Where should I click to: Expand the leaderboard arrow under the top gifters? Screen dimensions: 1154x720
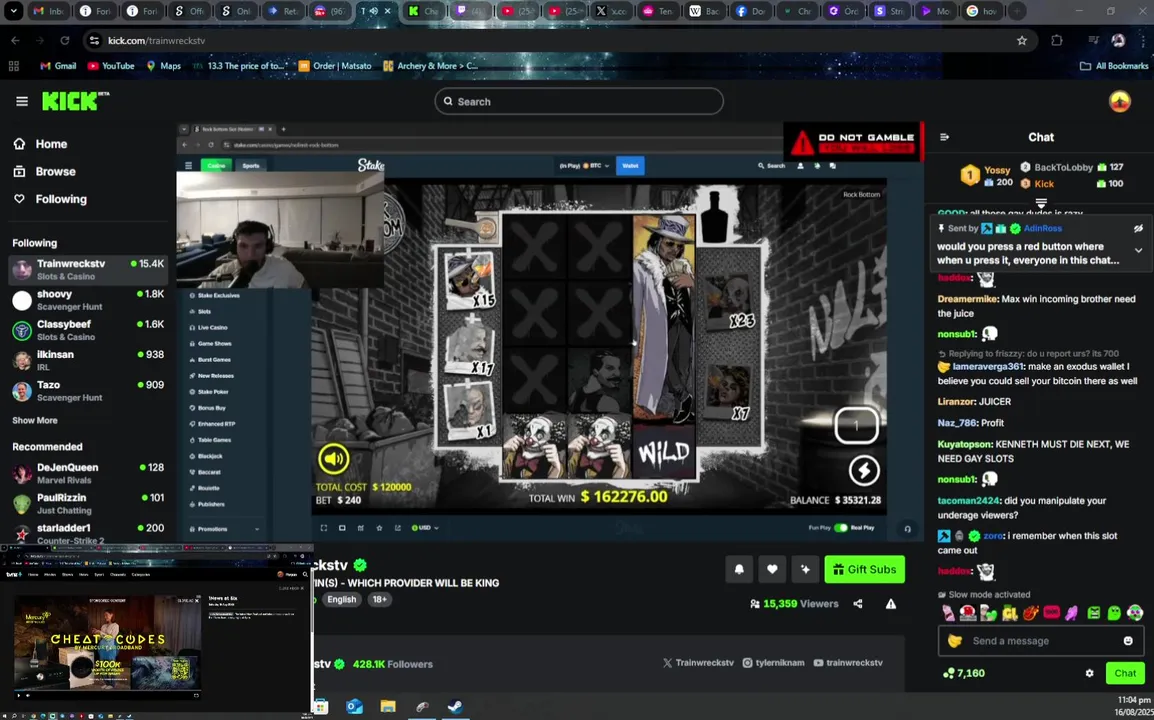click(x=1041, y=202)
